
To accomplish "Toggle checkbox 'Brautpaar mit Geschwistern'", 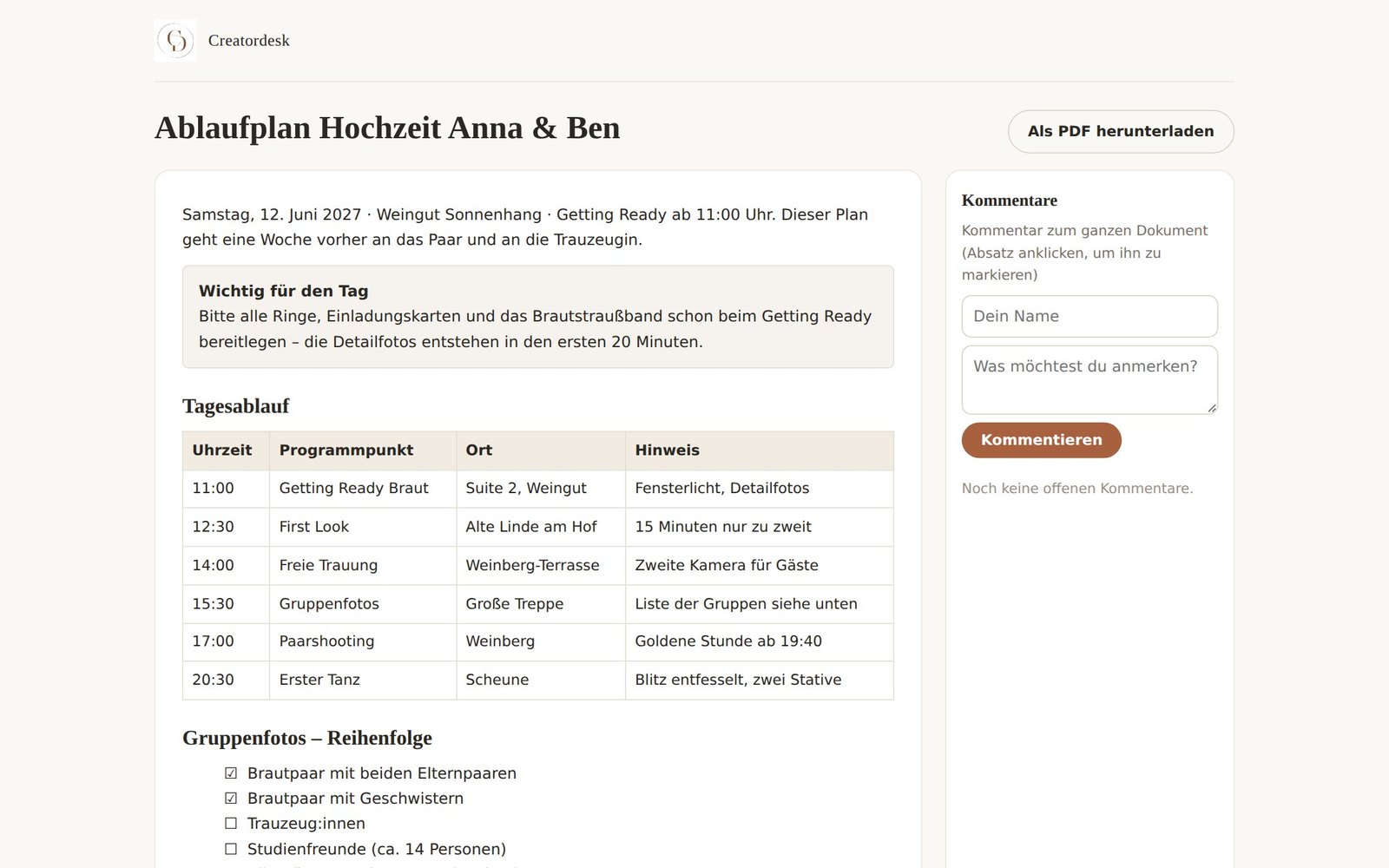I will tap(231, 799).
